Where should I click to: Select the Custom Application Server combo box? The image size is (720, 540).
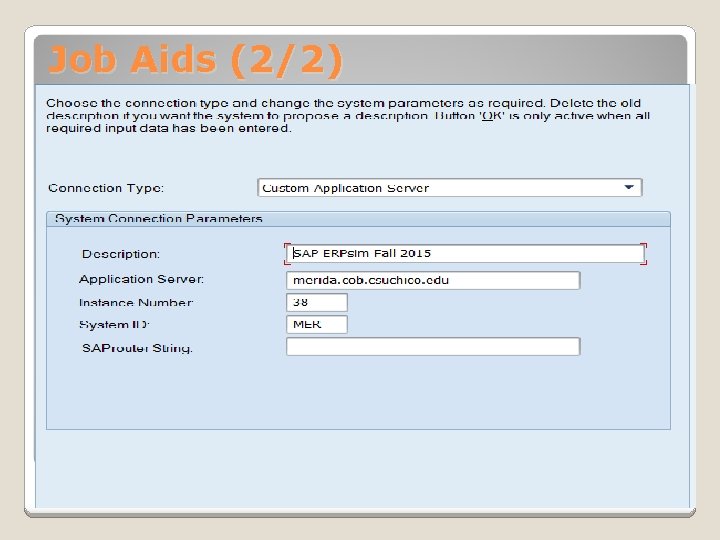(450, 188)
